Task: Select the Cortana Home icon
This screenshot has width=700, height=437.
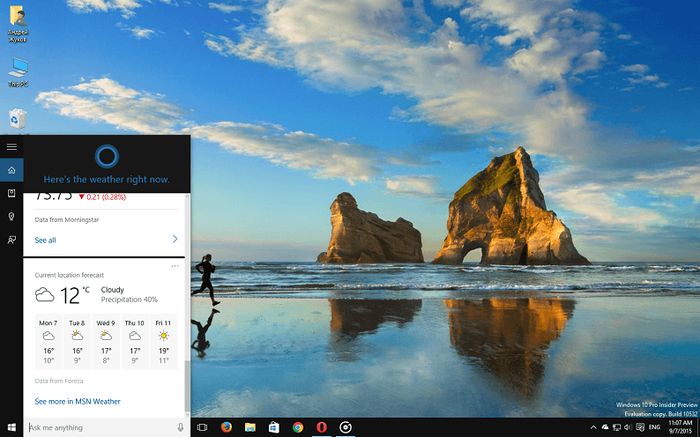Action: click(11, 169)
